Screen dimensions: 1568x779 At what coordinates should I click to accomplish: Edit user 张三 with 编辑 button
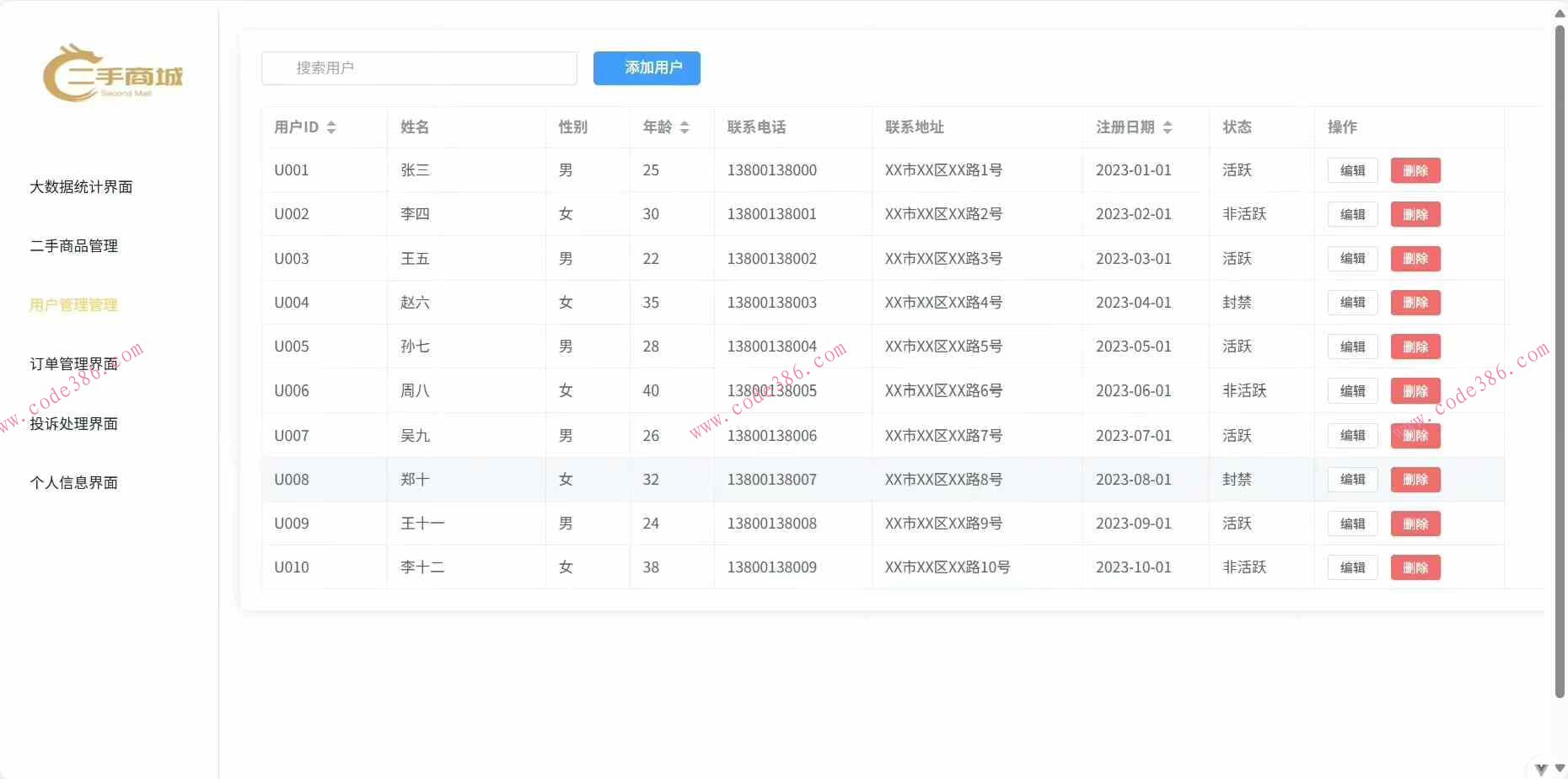1352,170
